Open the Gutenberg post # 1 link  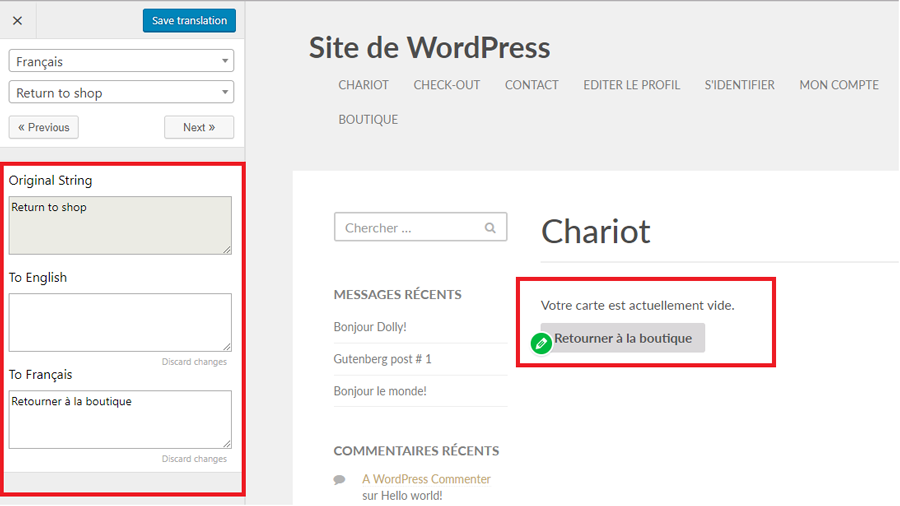click(382, 359)
